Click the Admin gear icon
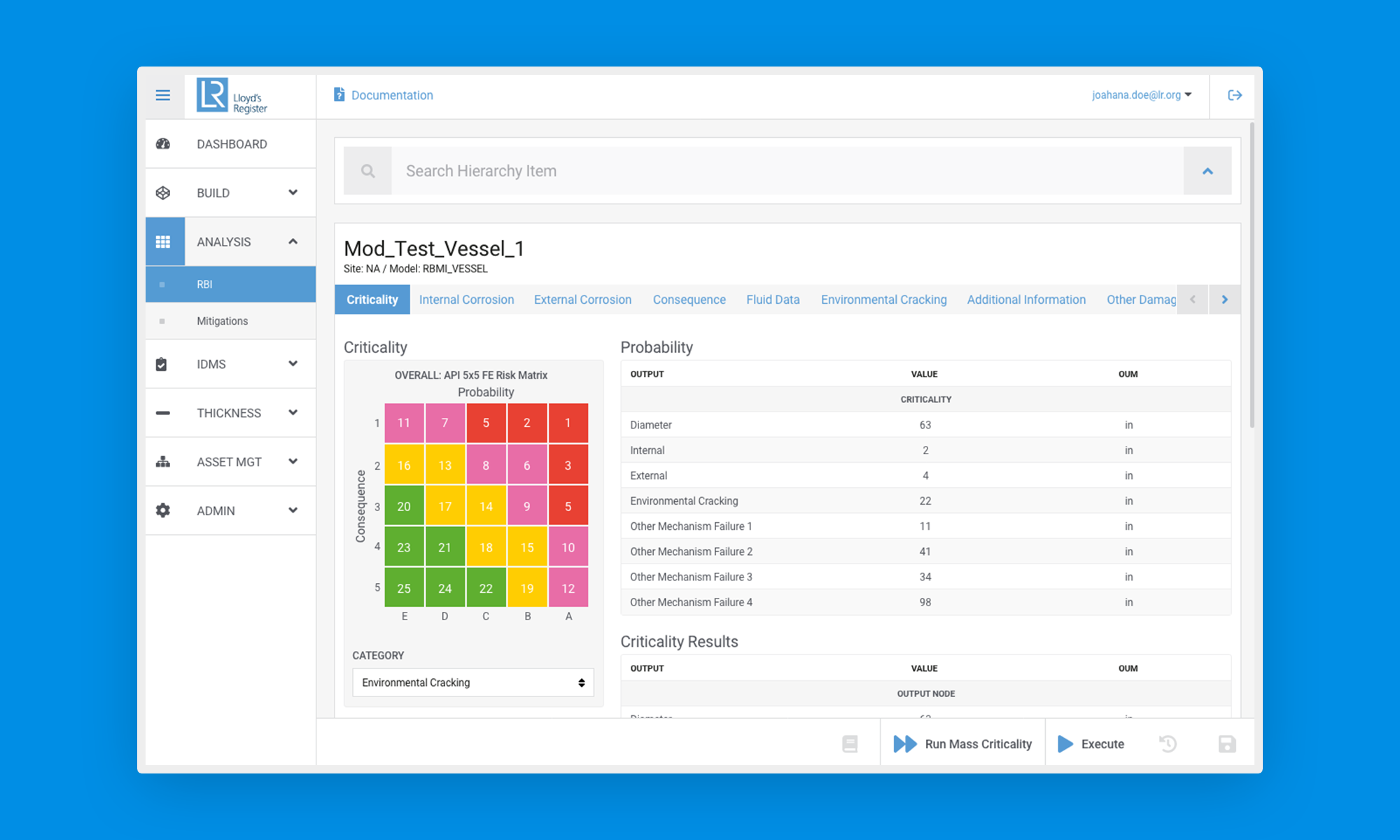Image resolution: width=1400 pixels, height=840 pixels. click(x=163, y=510)
